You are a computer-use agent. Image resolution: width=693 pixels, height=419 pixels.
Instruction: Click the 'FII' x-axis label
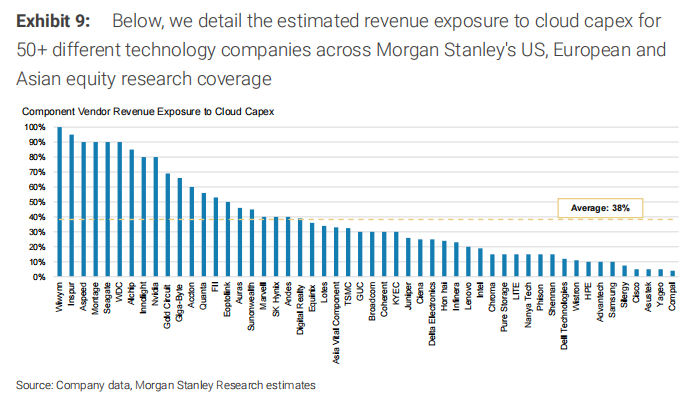tap(216, 287)
